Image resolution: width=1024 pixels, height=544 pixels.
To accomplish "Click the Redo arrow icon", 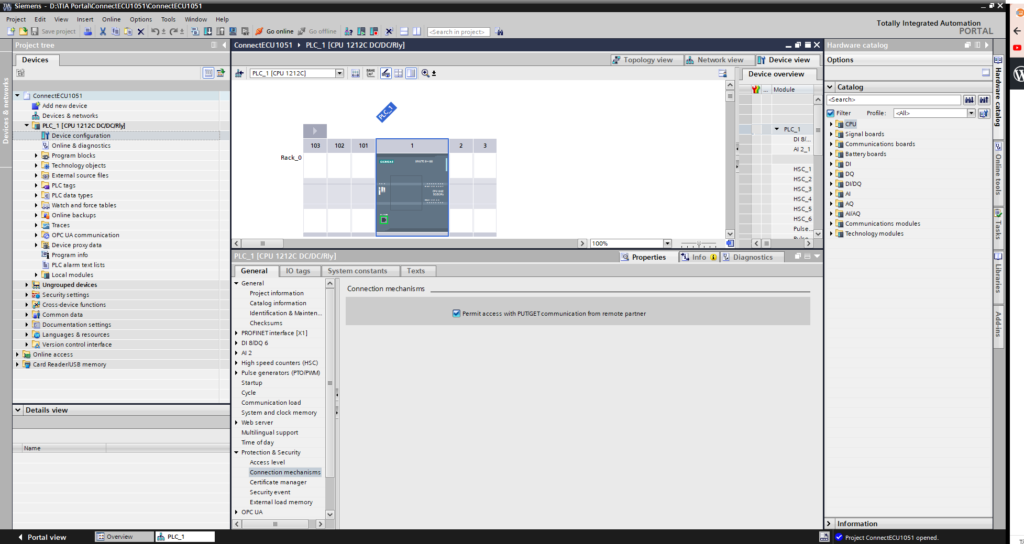I will click(174, 31).
